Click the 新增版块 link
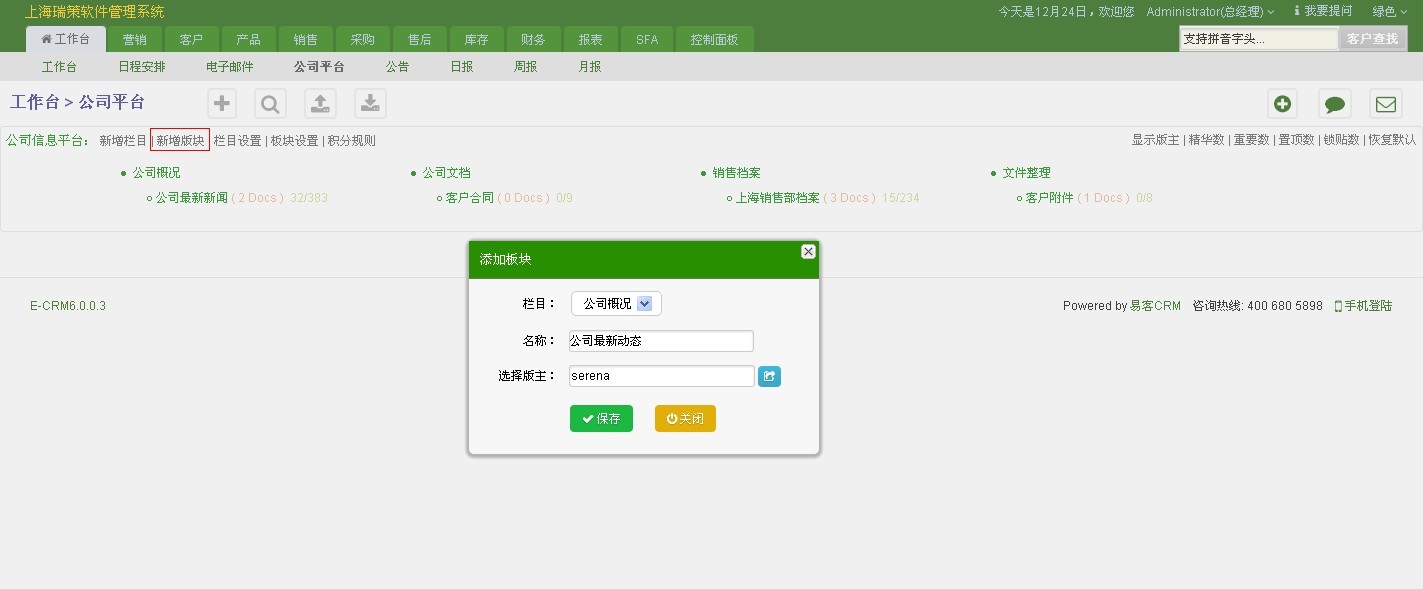 [x=180, y=141]
